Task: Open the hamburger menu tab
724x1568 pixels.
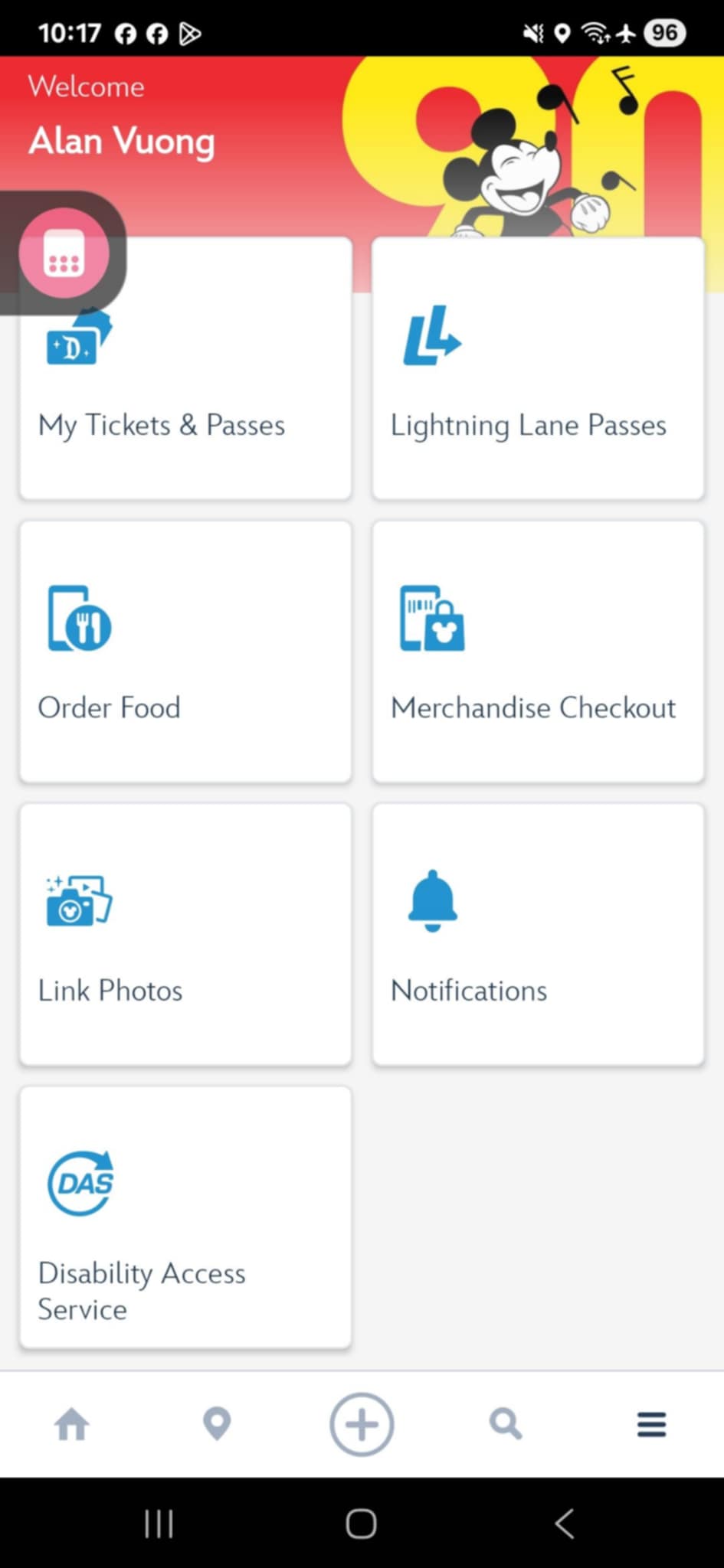Action: tap(651, 1425)
